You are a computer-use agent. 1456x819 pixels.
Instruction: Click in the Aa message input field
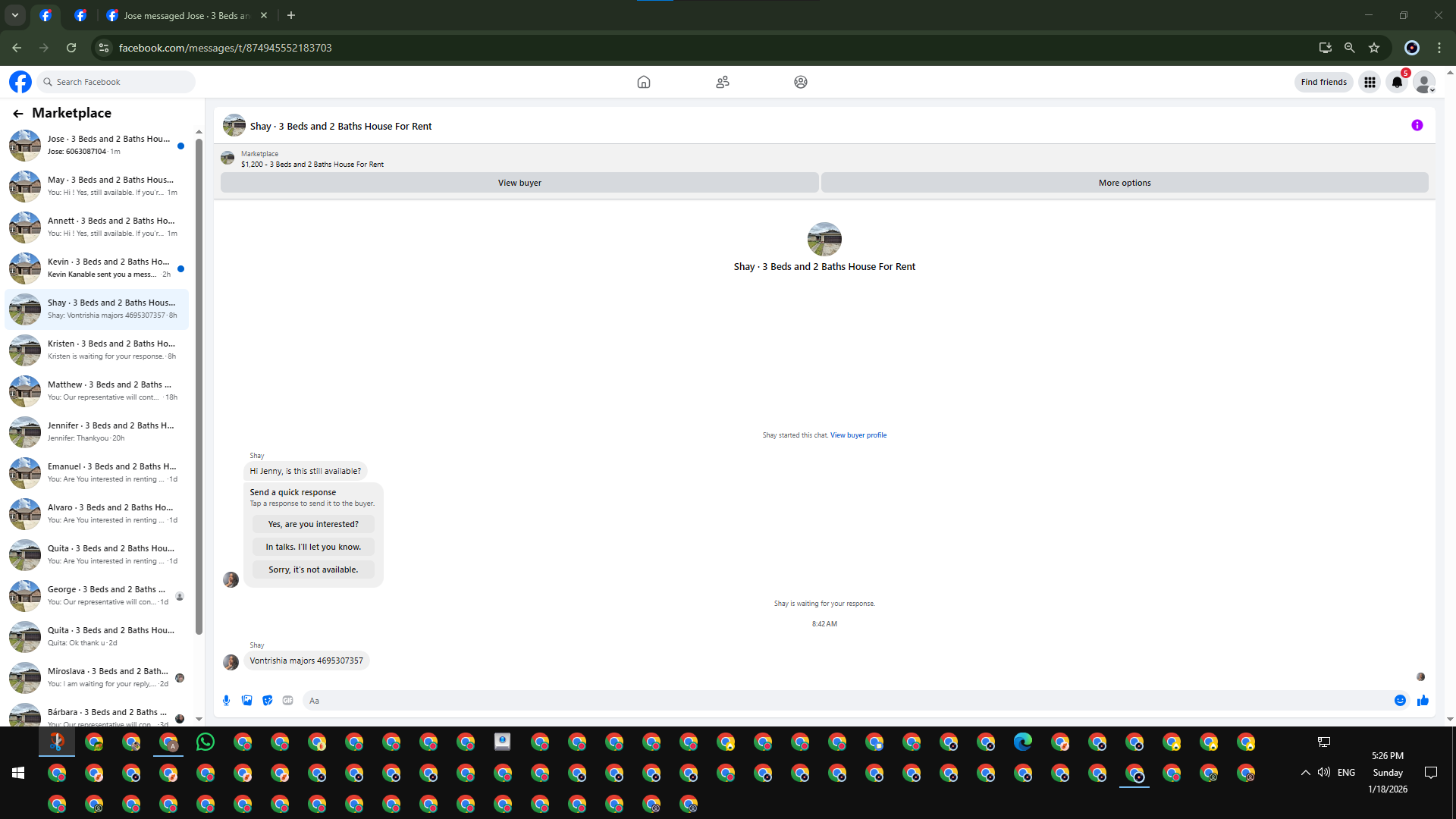pyautogui.click(x=834, y=701)
